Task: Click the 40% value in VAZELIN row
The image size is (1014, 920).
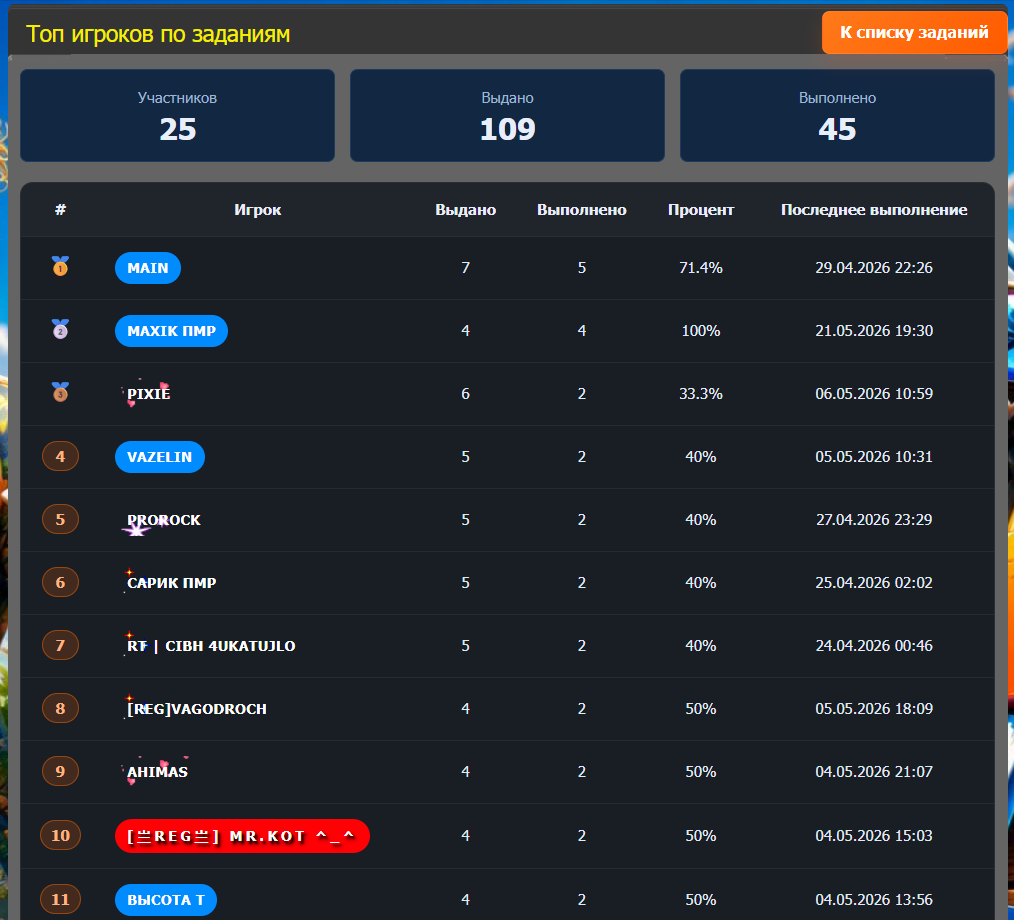Action: (700, 456)
